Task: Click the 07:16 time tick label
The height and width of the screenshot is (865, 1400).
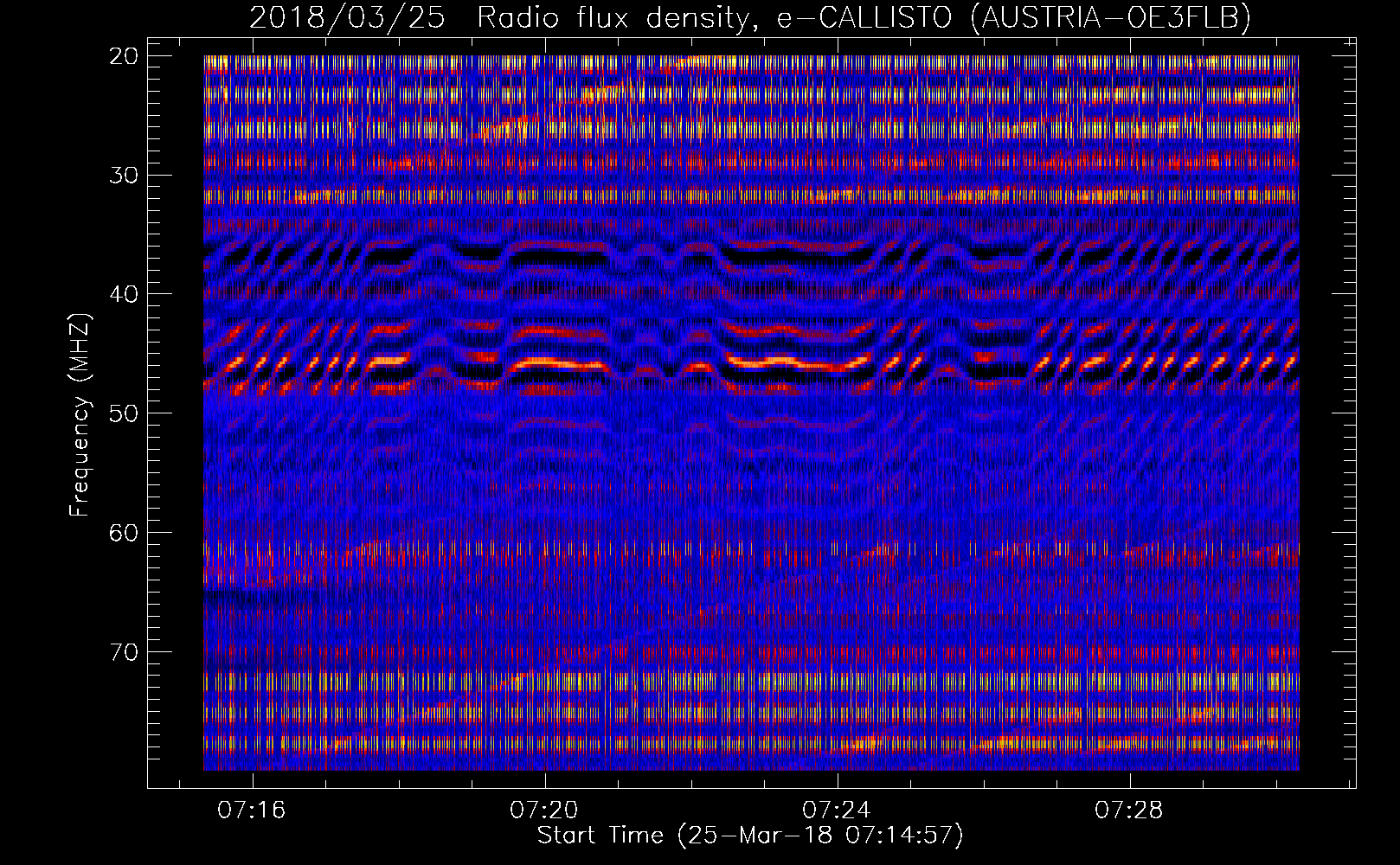Action: pos(252,811)
